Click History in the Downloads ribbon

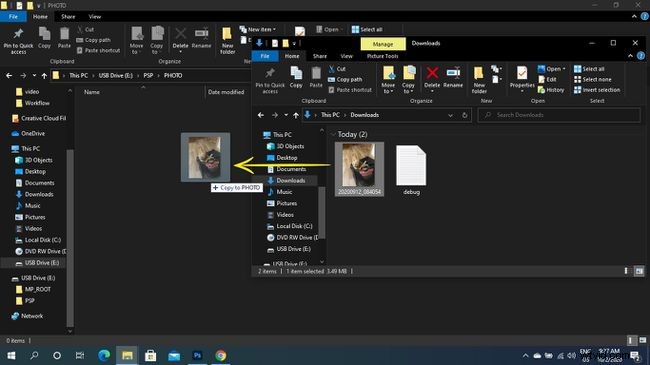pos(551,90)
